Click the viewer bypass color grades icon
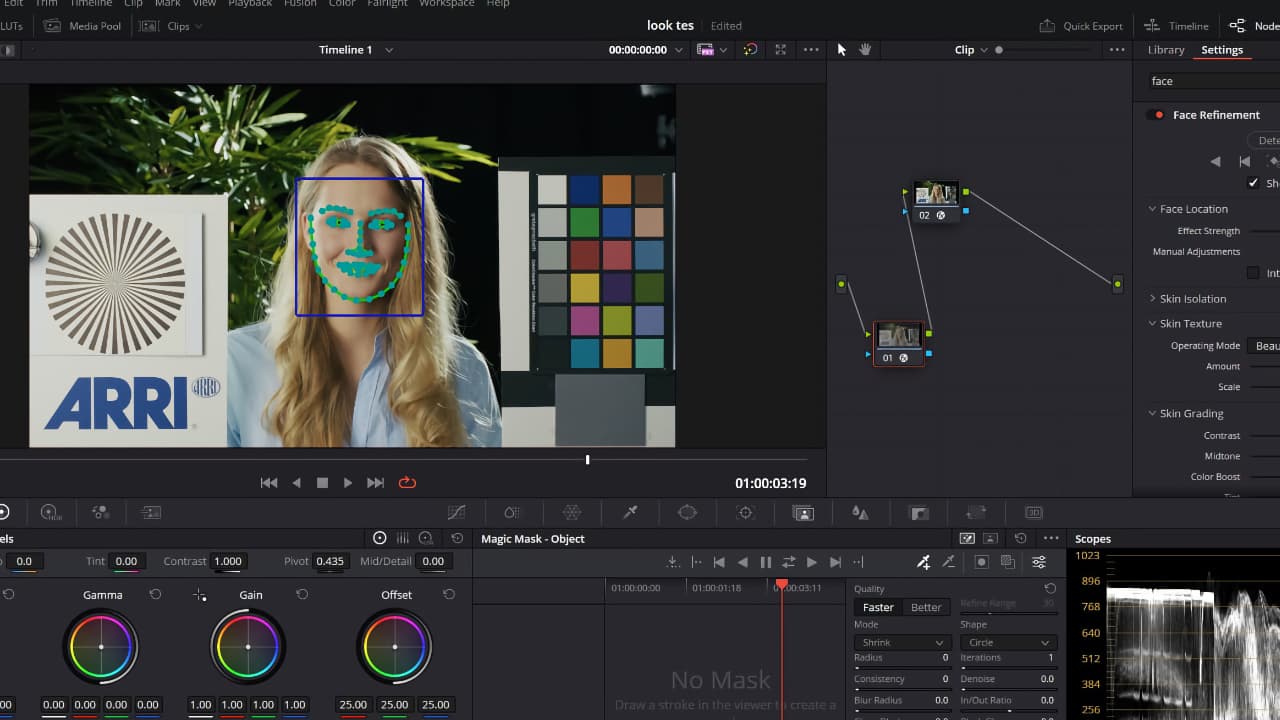Screen dimensions: 1280x720 point(750,50)
